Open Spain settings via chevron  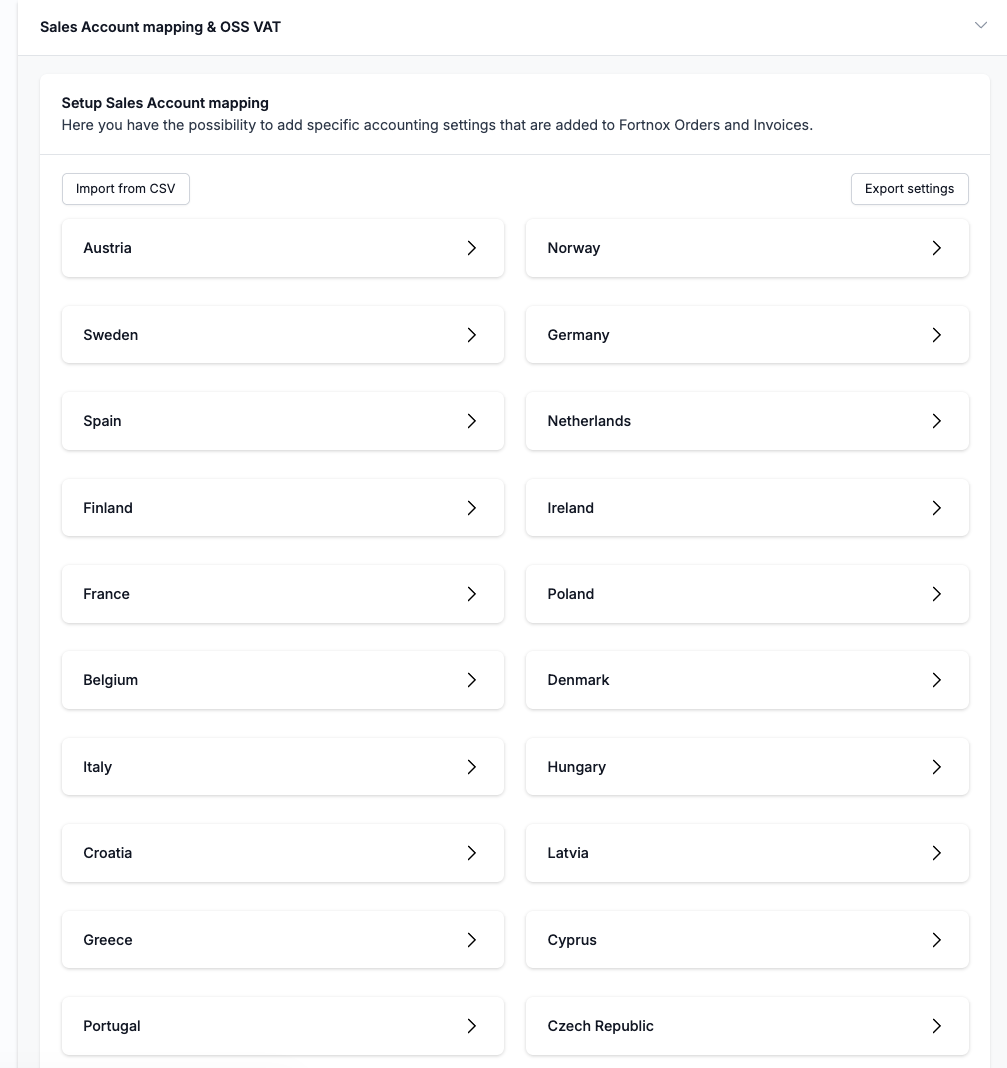click(x=472, y=421)
